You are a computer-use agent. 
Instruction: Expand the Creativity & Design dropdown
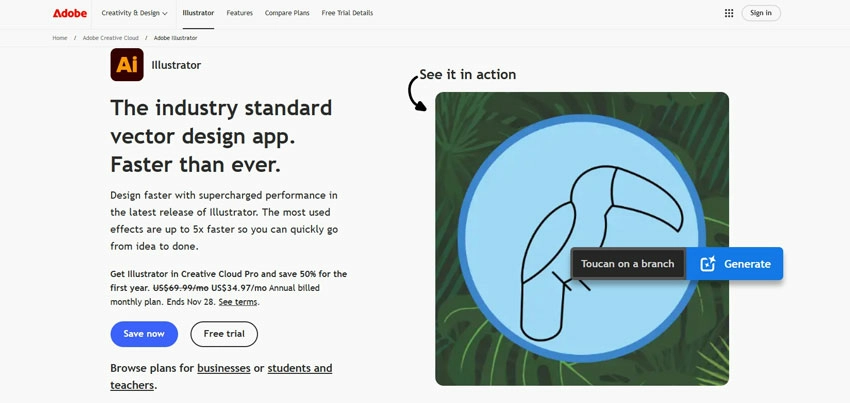tap(134, 13)
